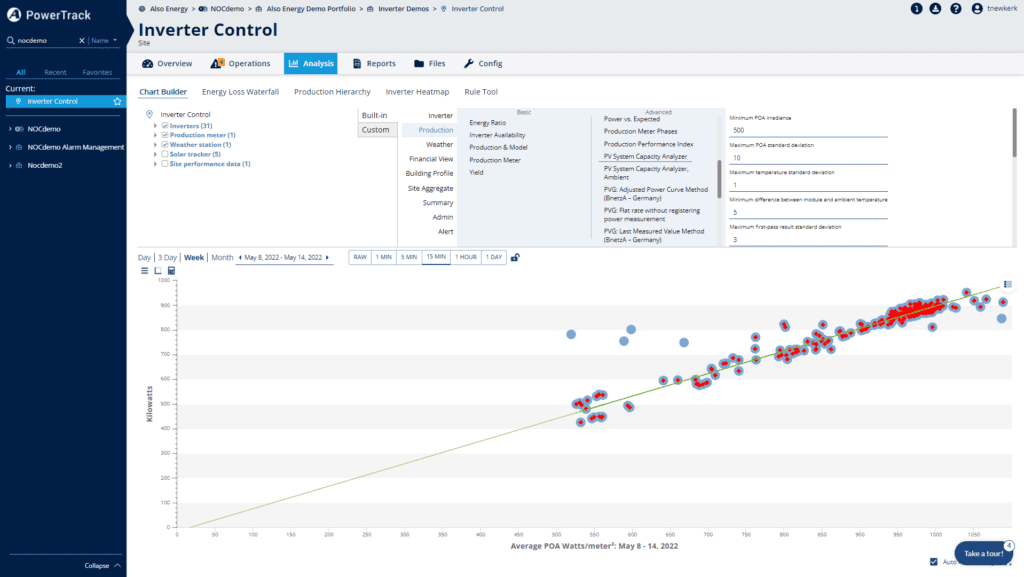Open the tnewkerk user profile icon

pyautogui.click(x=976, y=9)
